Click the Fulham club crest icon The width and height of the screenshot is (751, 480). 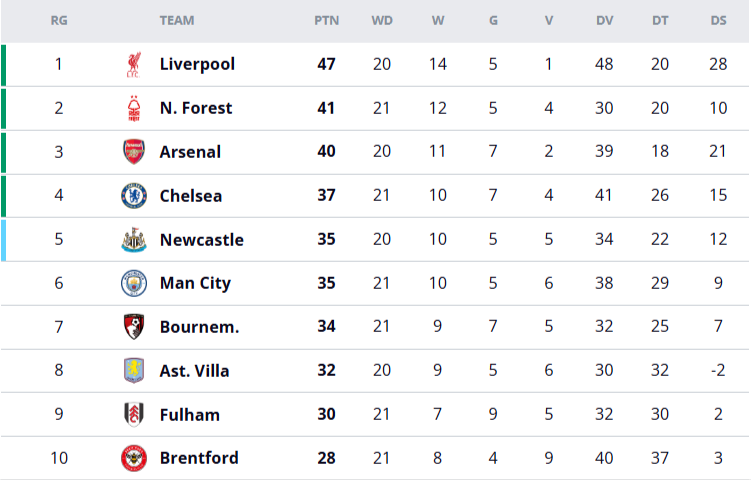click(x=133, y=415)
